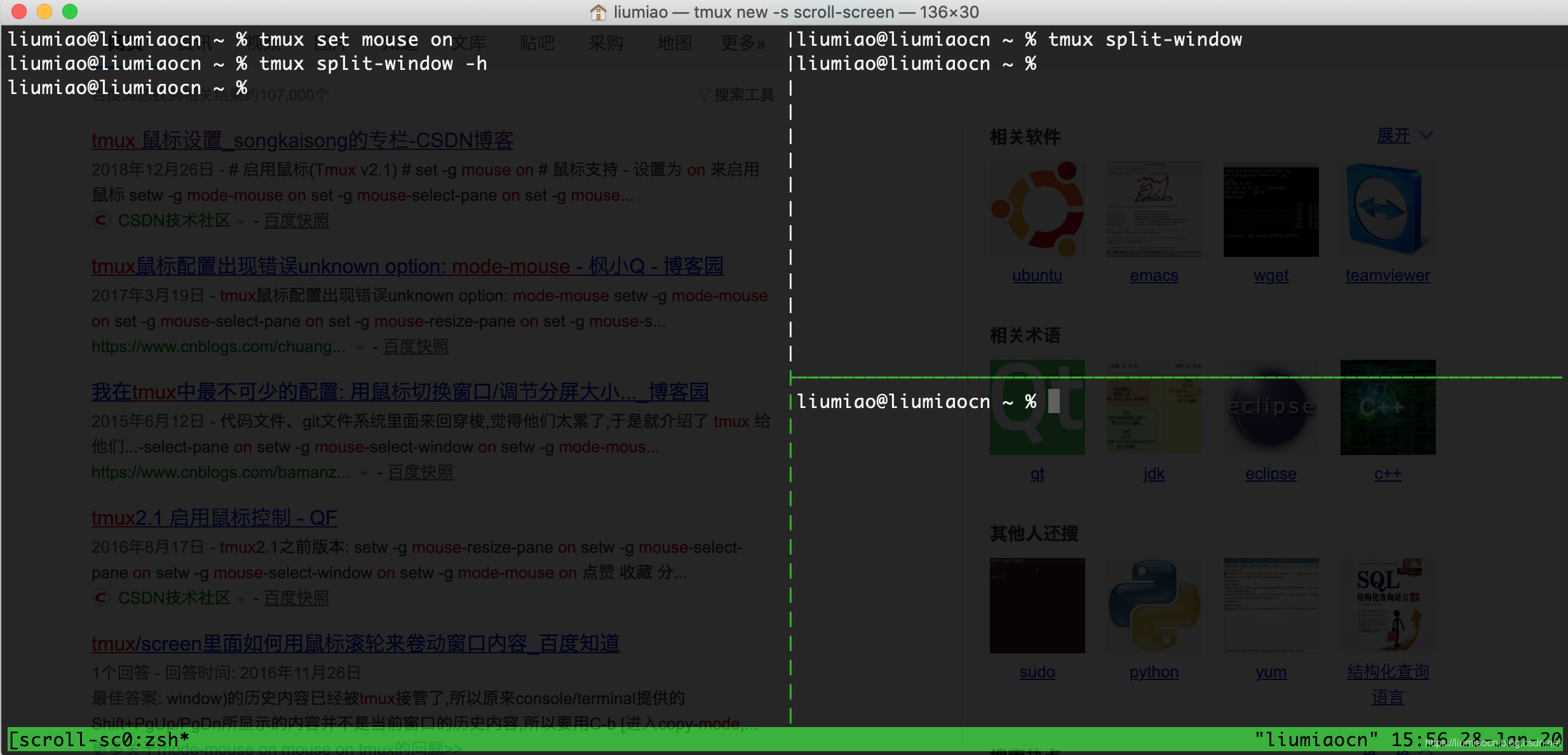Click the yellow minimize window button
1568x755 pixels.
point(44,11)
